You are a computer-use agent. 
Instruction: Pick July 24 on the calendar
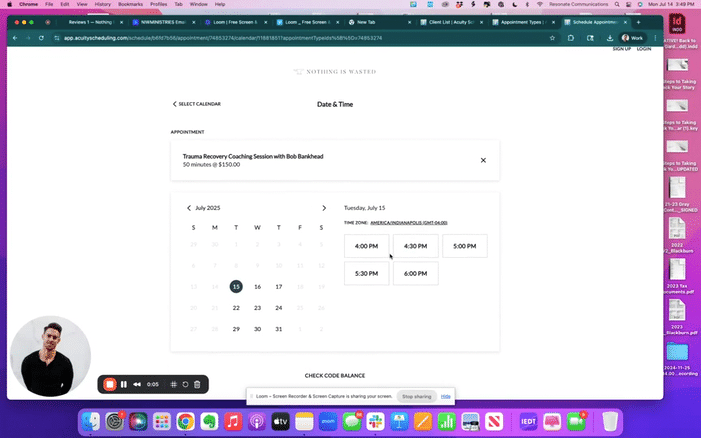279,308
